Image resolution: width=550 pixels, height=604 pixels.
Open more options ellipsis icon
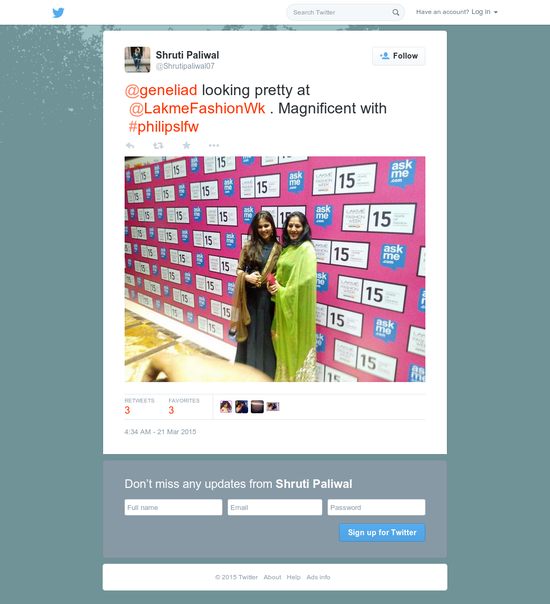[214, 145]
